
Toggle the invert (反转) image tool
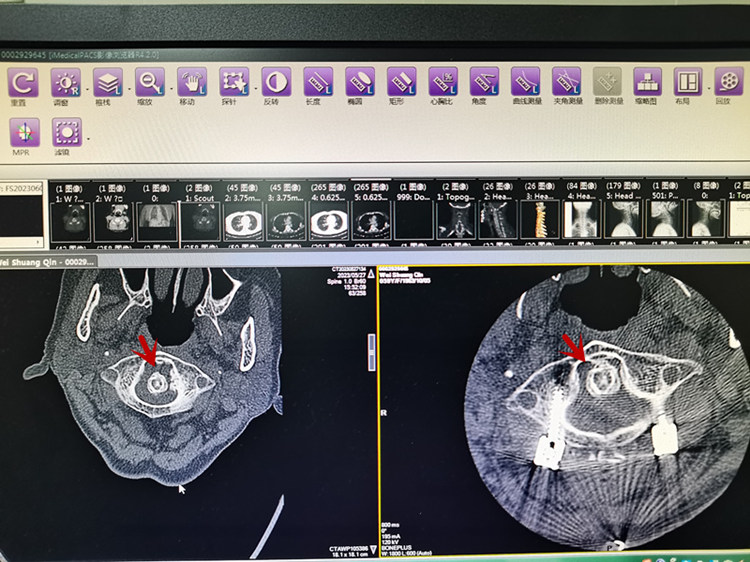click(275, 82)
